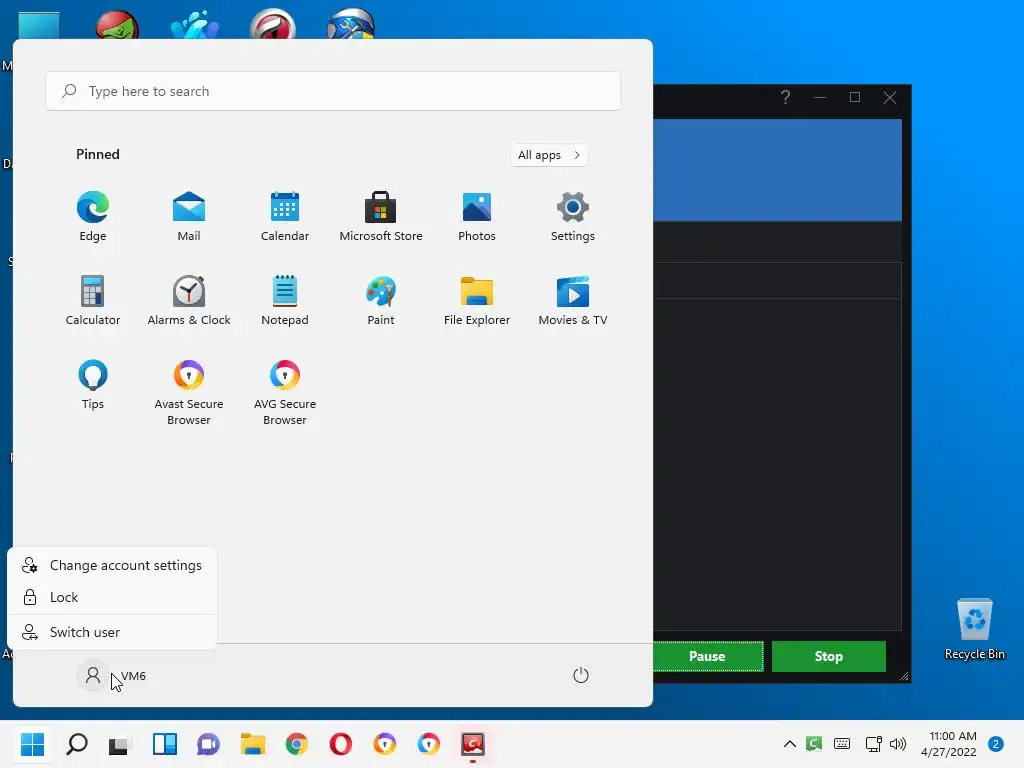This screenshot has height=768, width=1024.
Task: Open Task View on the taskbar
Action: tap(121, 744)
